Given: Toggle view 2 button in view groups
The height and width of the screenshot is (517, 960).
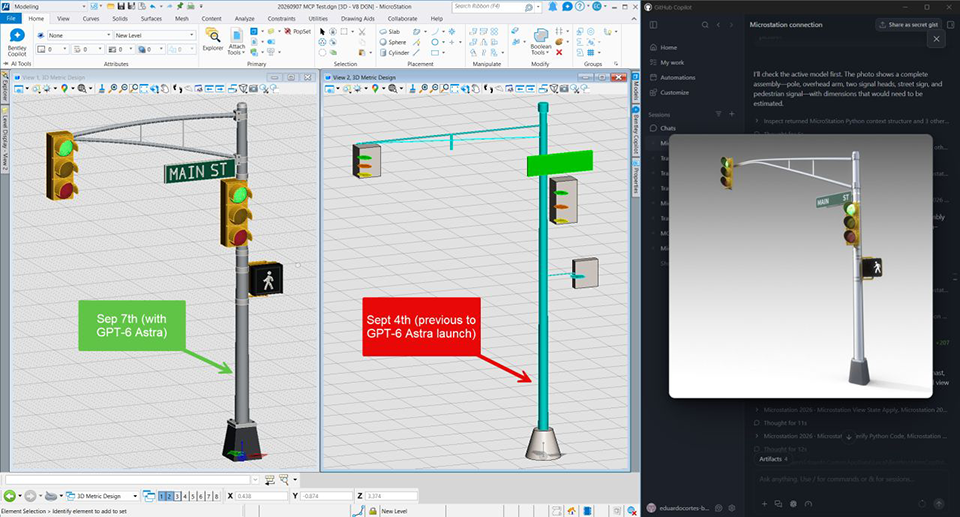Looking at the screenshot, I should tap(170, 496).
